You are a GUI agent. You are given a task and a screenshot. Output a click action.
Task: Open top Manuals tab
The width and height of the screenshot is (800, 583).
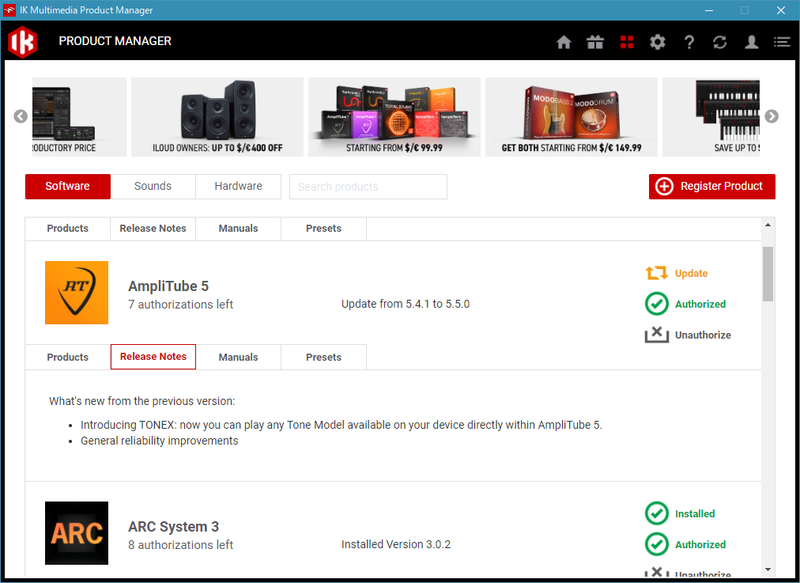click(238, 229)
